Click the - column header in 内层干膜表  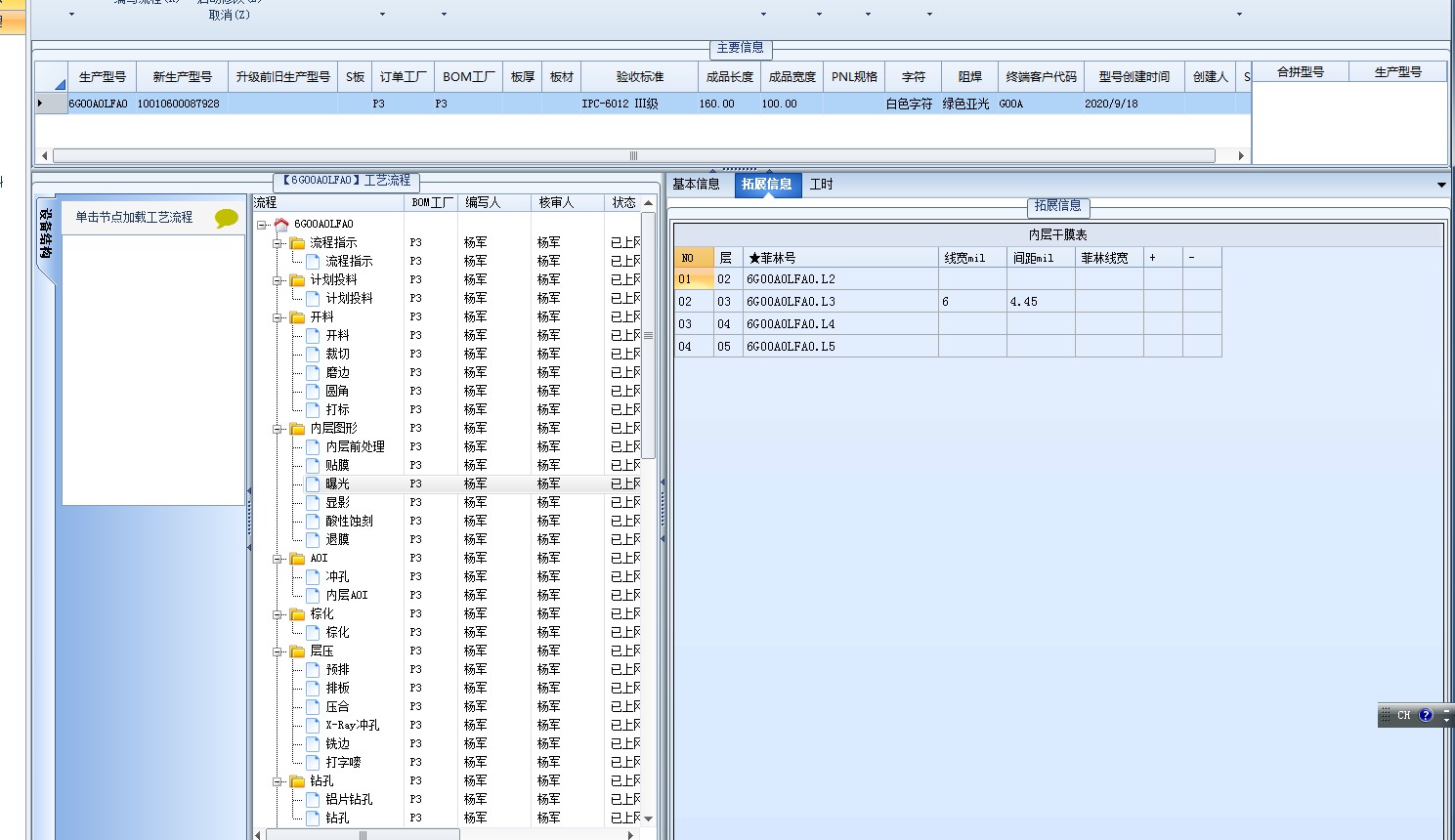click(1202, 258)
